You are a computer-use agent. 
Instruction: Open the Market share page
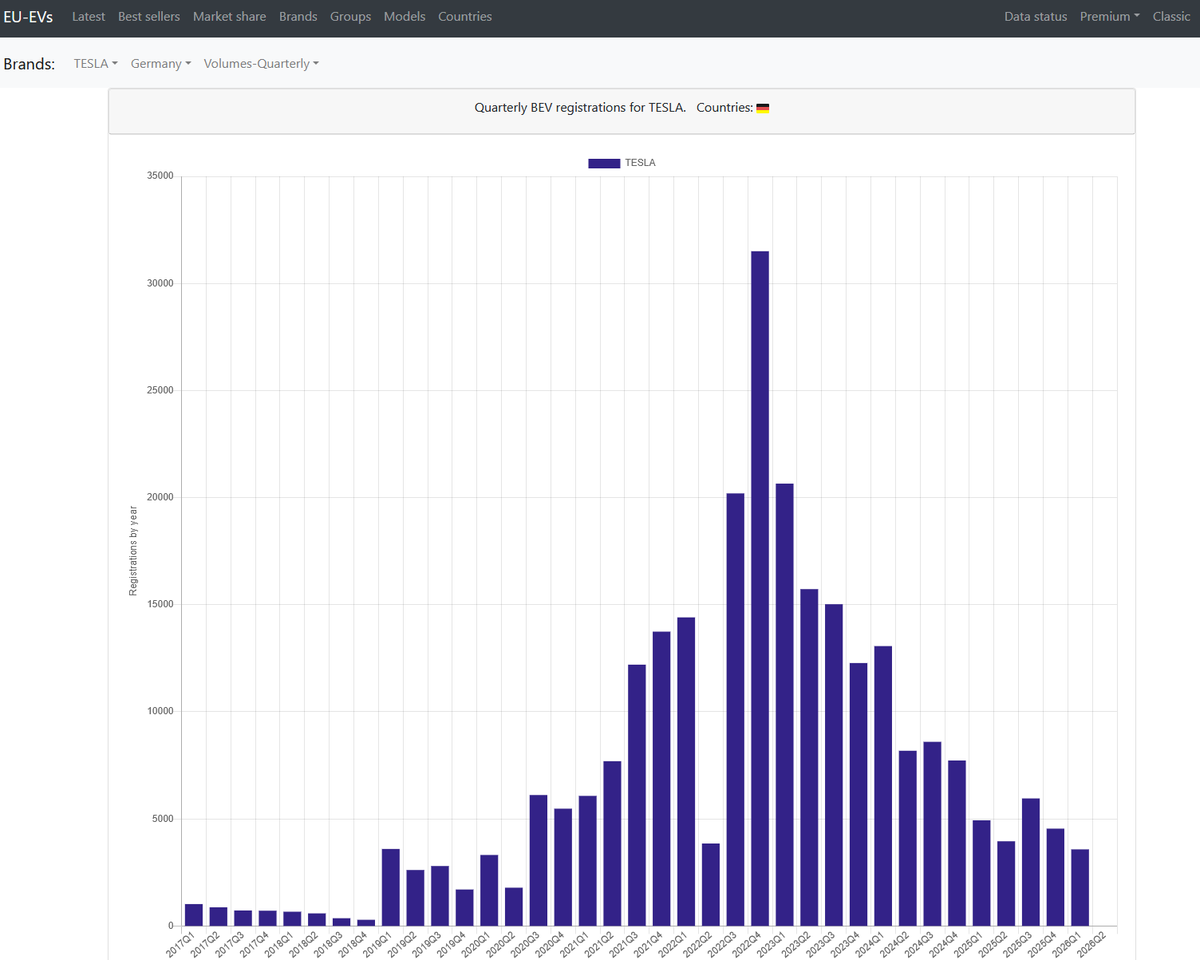[229, 17]
